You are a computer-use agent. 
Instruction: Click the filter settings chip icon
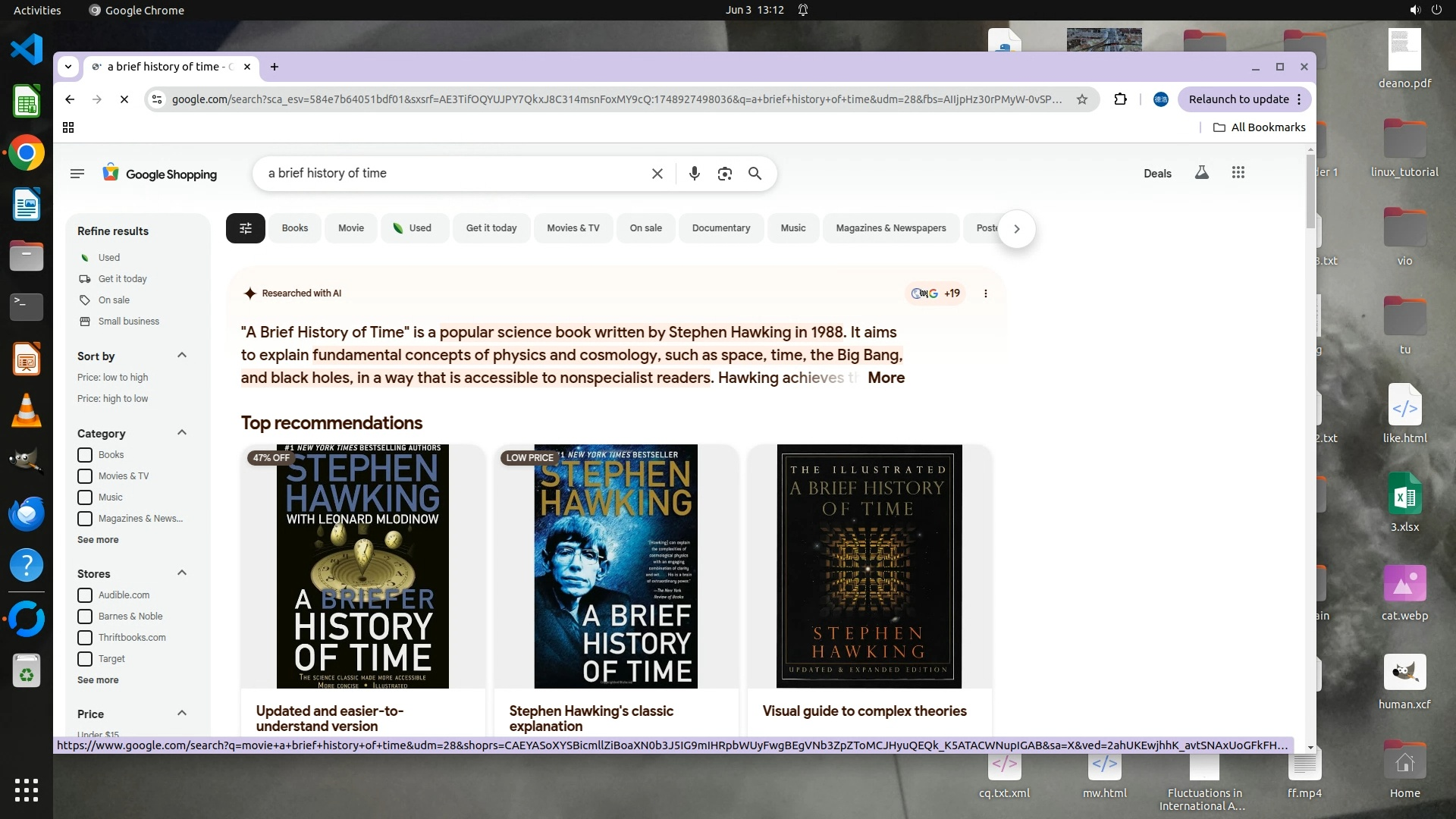(245, 228)
